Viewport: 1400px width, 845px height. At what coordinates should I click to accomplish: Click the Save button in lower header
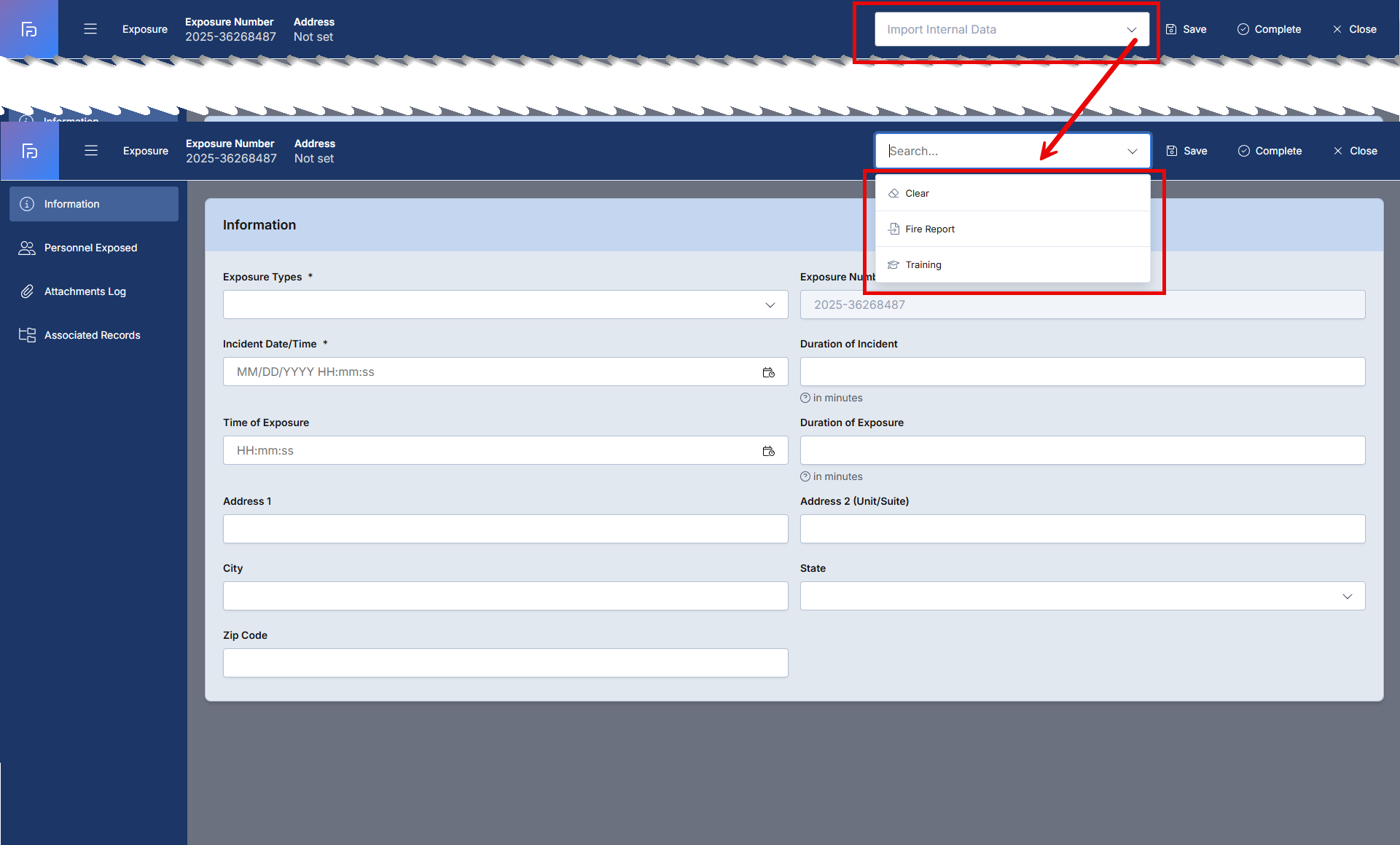click(x=1187, y=151)
